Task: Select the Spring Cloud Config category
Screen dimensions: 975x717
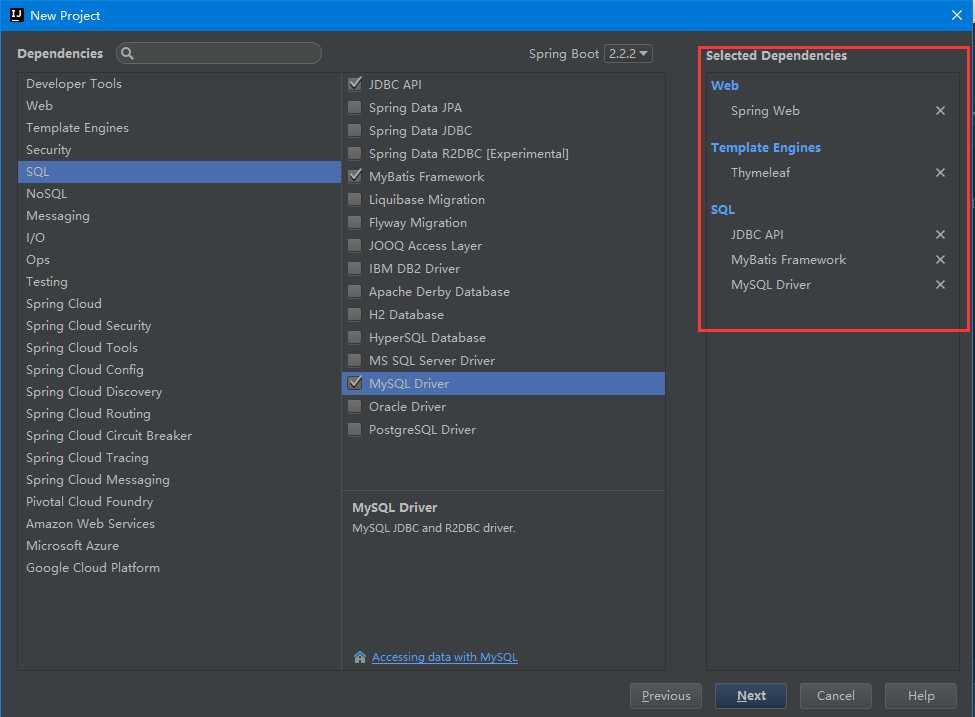Action: 179,370
